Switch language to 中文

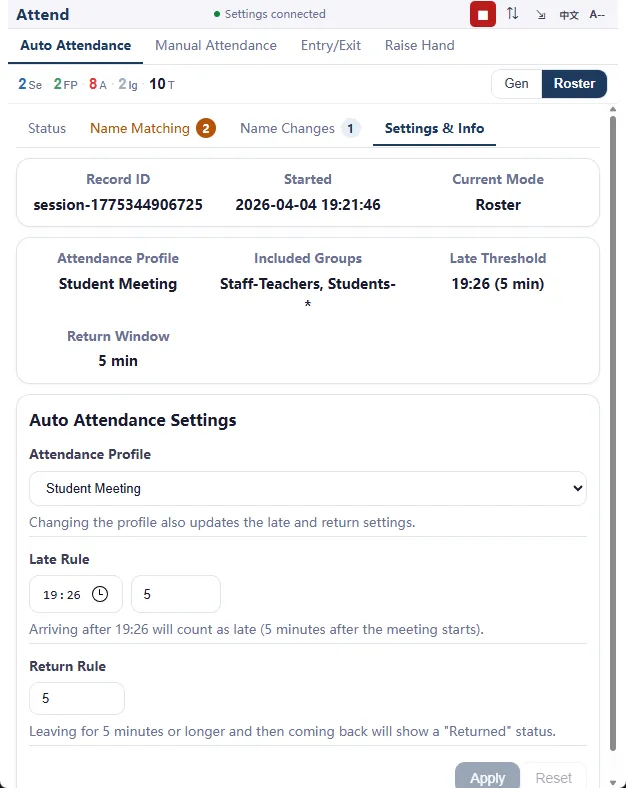pyautogui.click(x=569, y=15)
